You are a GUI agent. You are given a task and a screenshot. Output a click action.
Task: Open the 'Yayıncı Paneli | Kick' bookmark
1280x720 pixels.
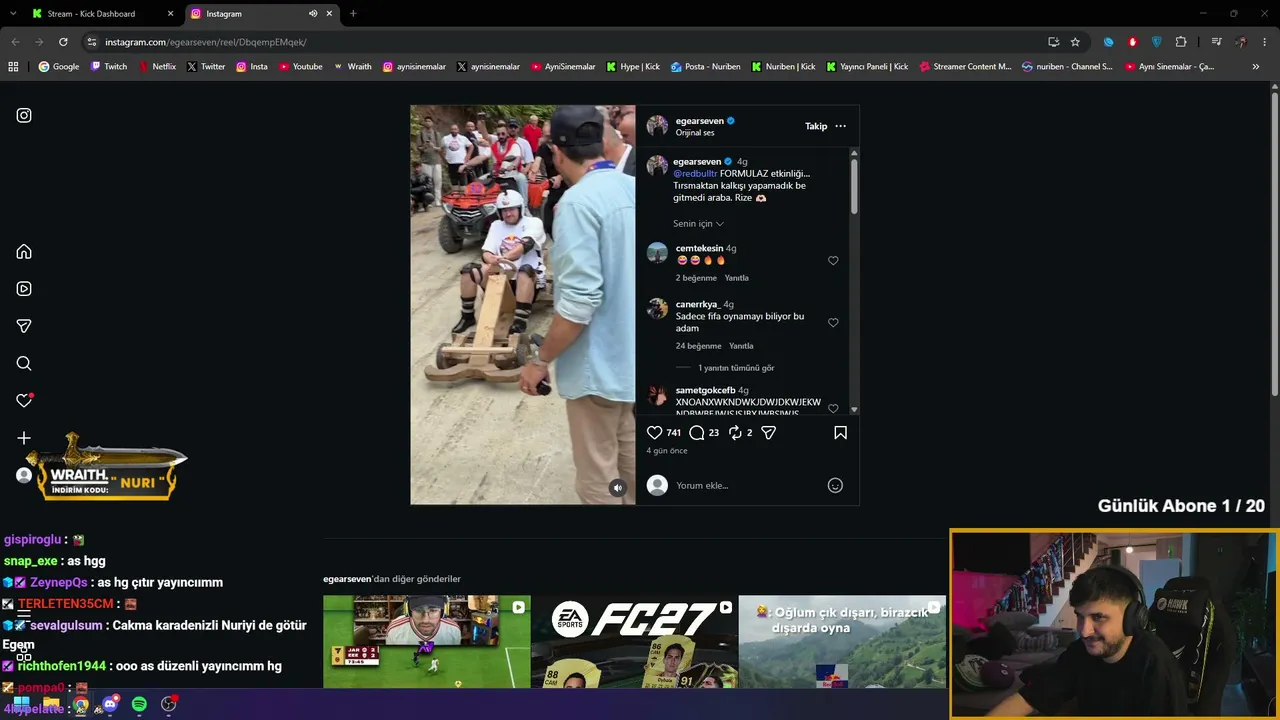point(867,67)
